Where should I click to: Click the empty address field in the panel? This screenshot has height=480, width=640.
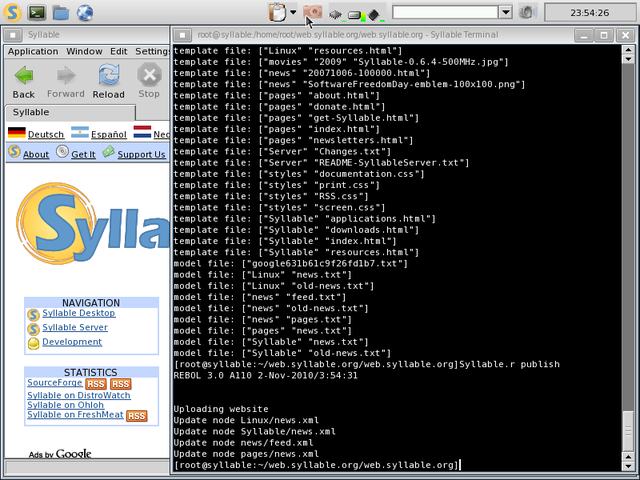pos(445,12)
